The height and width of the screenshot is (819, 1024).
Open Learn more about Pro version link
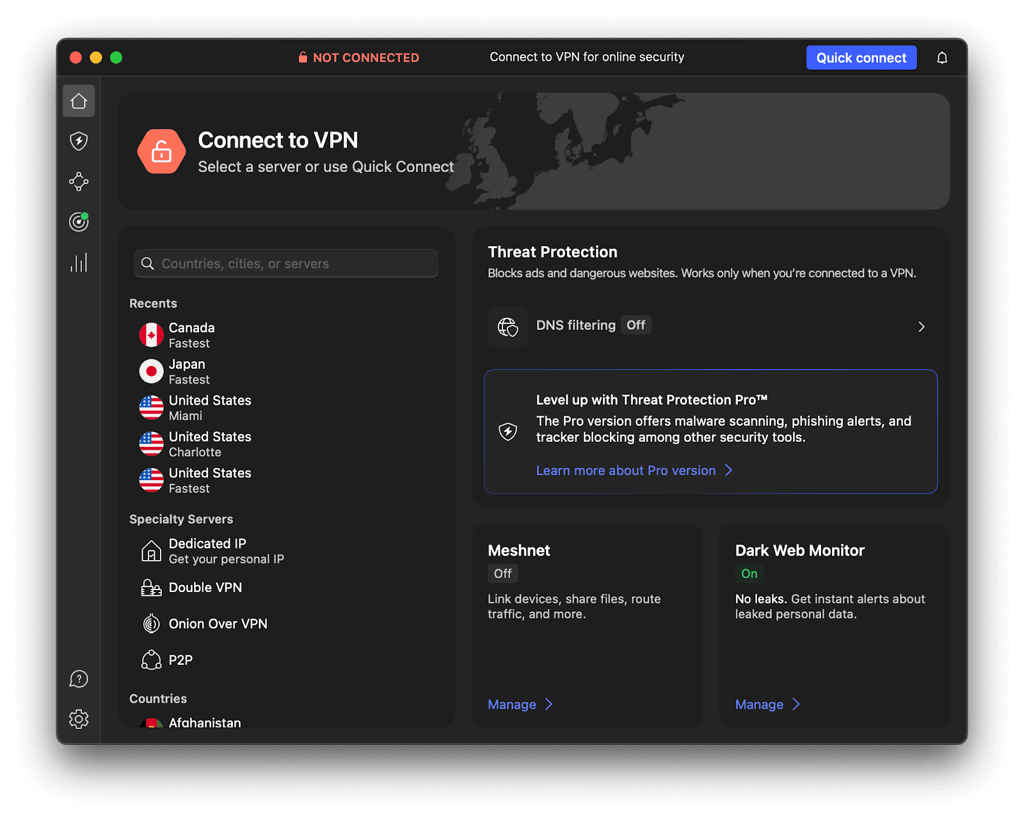626,470
